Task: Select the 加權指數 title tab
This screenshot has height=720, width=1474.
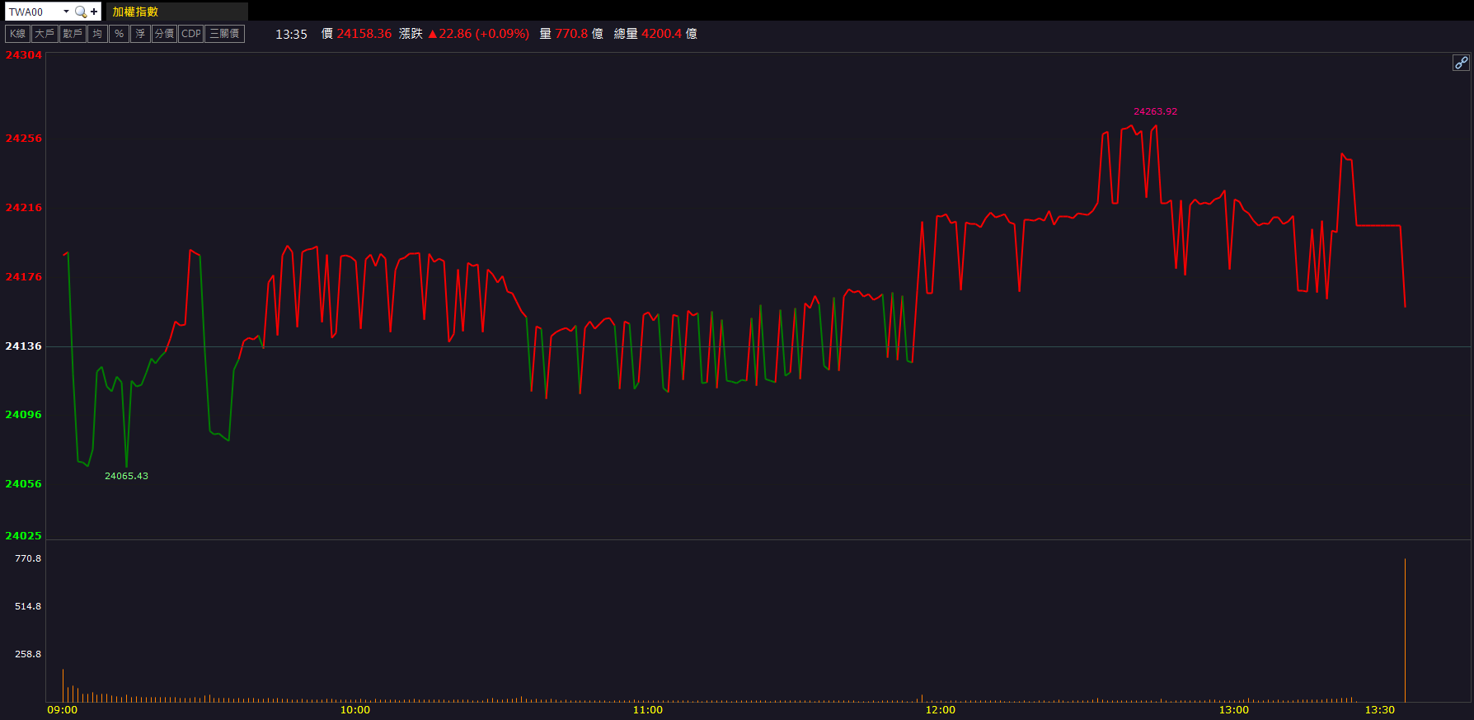Action: pyautogui.click(x=176, y=12)
